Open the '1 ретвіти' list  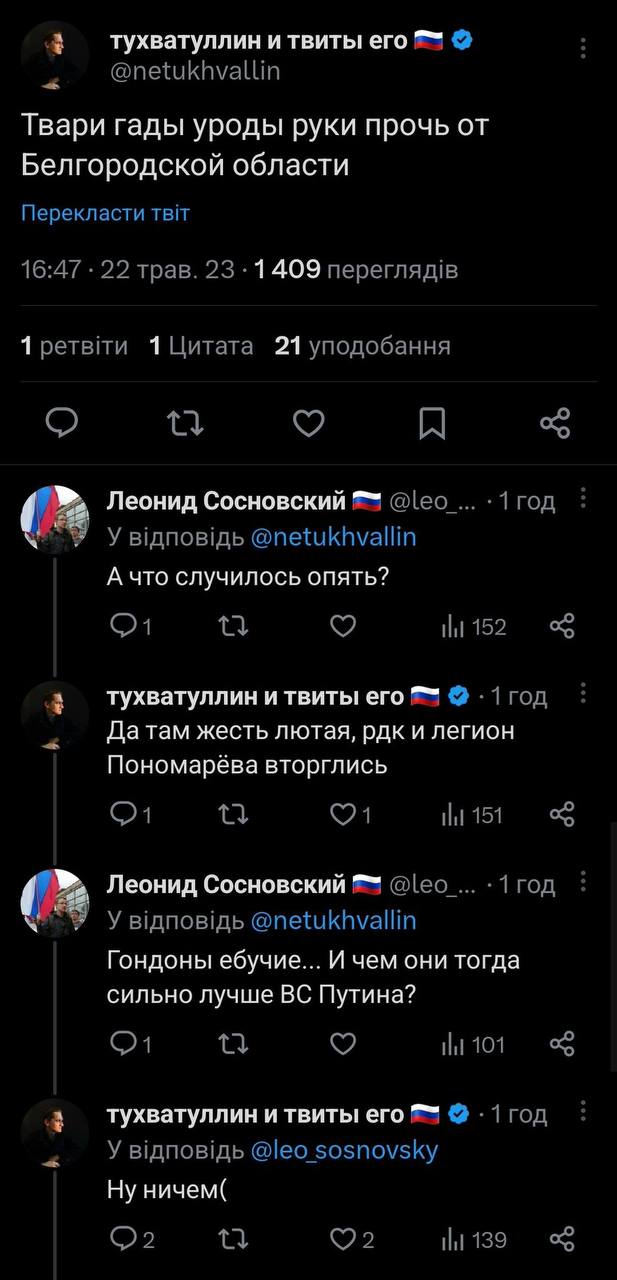[x=75, y=346]
